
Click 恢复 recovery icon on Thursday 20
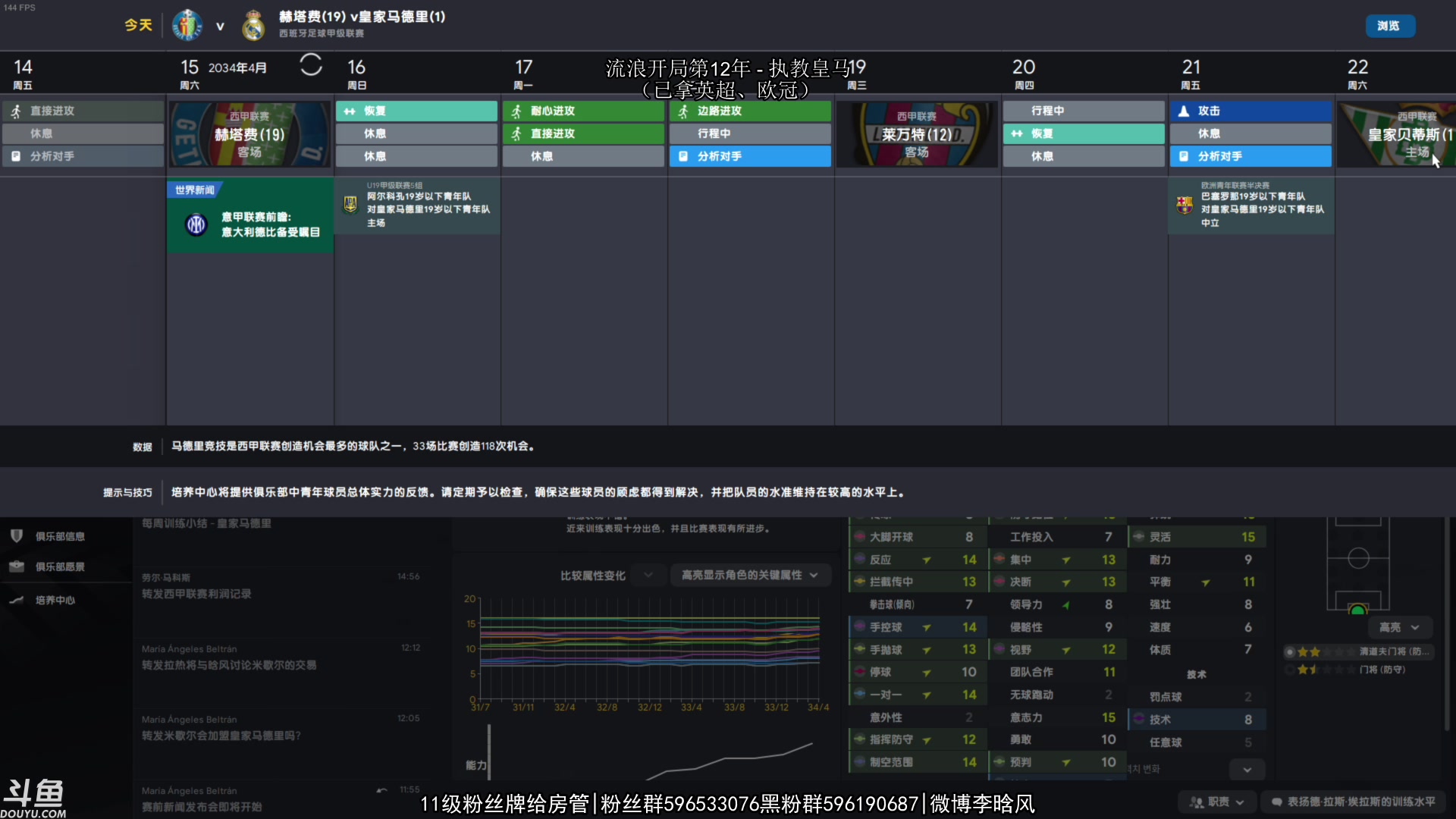point(1017,133)
